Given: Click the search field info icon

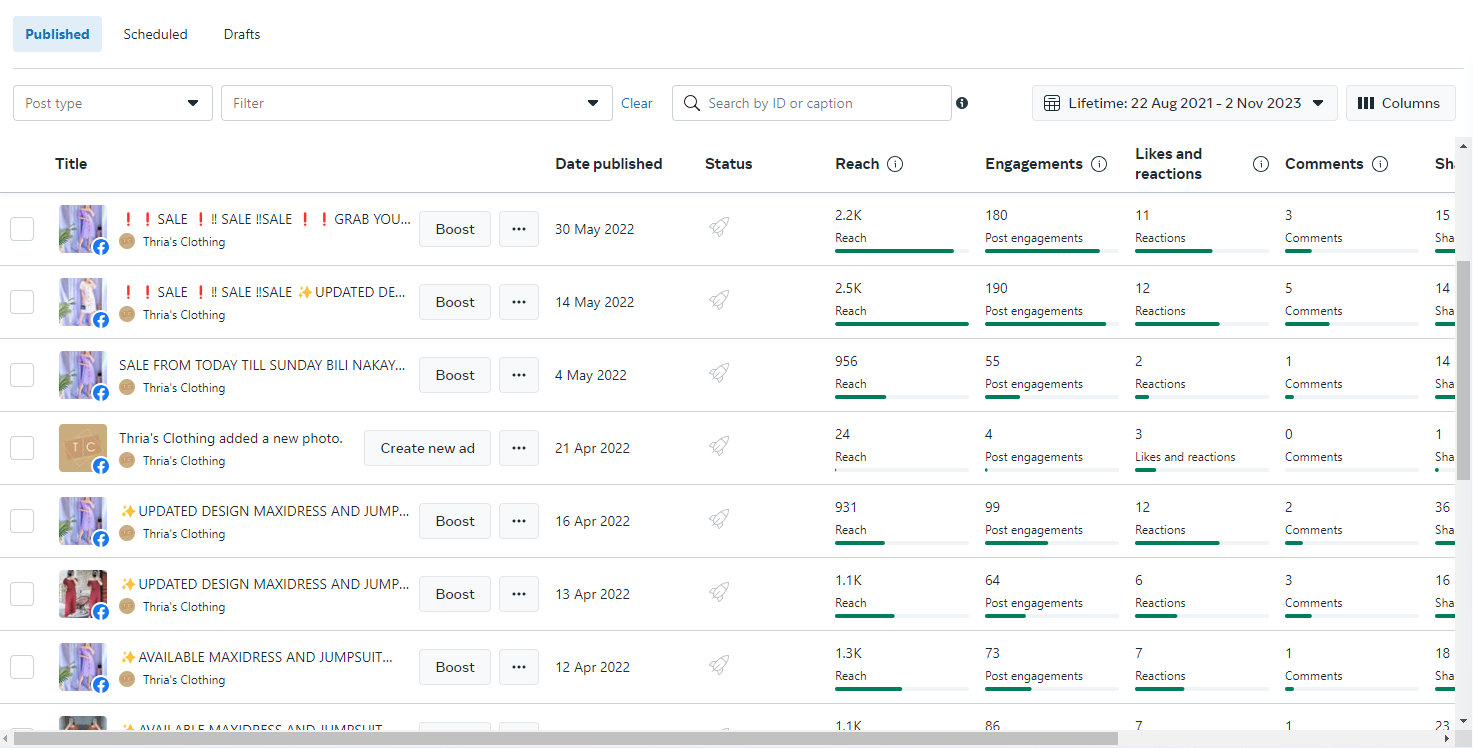Looking at the screenshot, I should pyautogui.click(x=962, y=103).
